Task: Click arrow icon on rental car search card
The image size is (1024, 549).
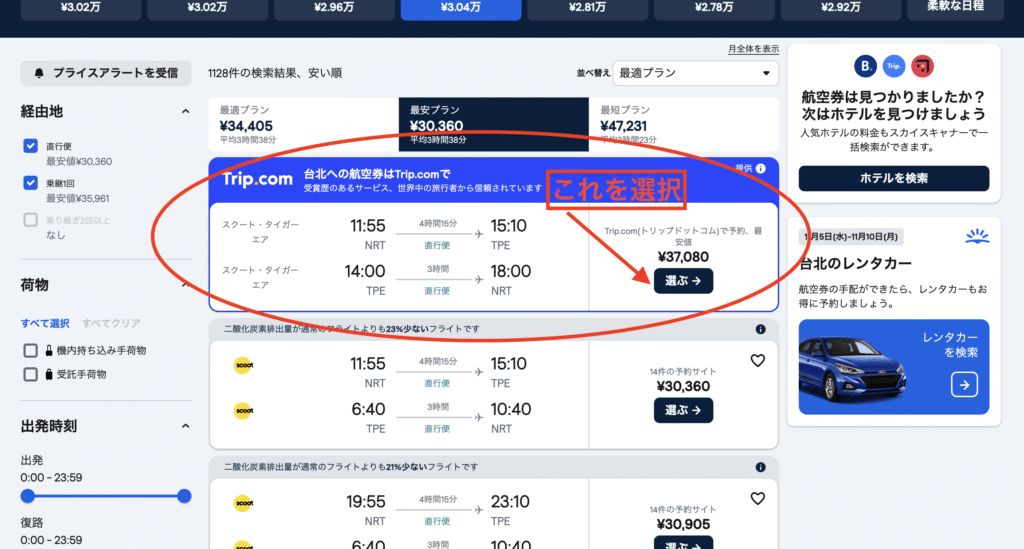Action: click(964, 384)
